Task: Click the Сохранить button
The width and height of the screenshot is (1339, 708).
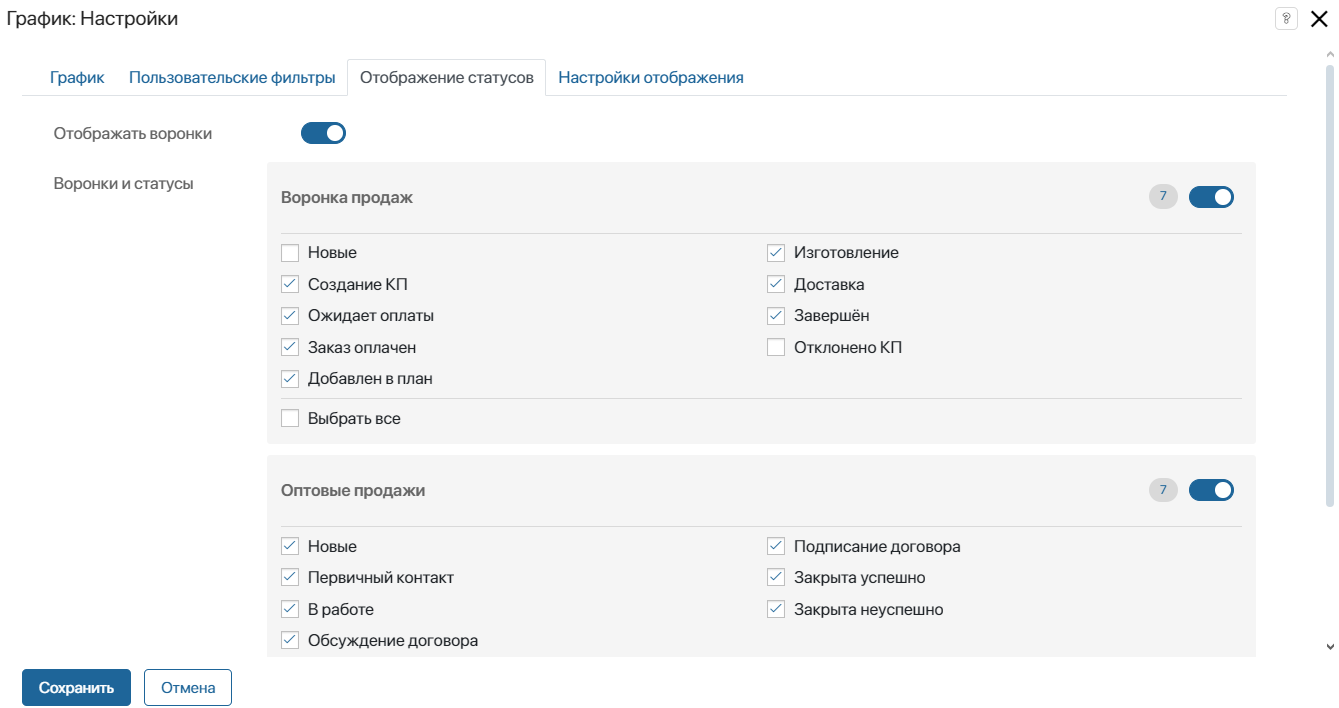Action: 76,688
